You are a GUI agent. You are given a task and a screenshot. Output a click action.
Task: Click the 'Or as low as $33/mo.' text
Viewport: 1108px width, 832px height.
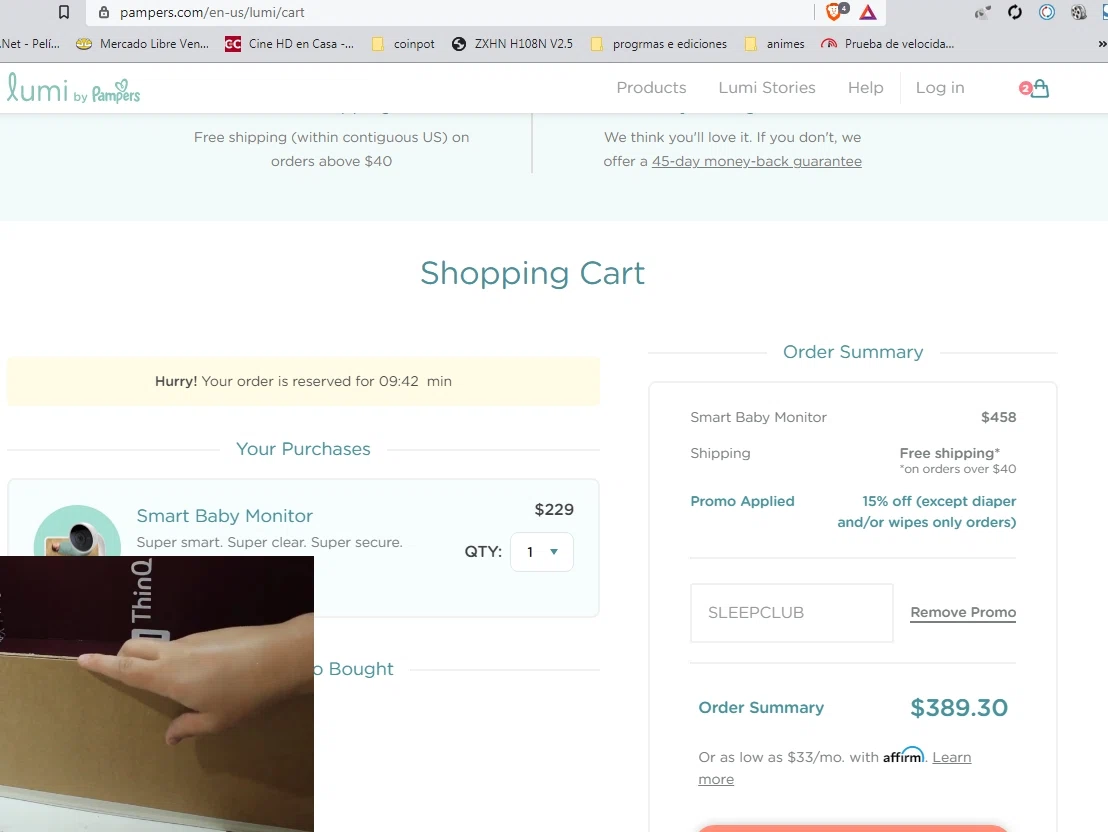click(x=771, y=757)
